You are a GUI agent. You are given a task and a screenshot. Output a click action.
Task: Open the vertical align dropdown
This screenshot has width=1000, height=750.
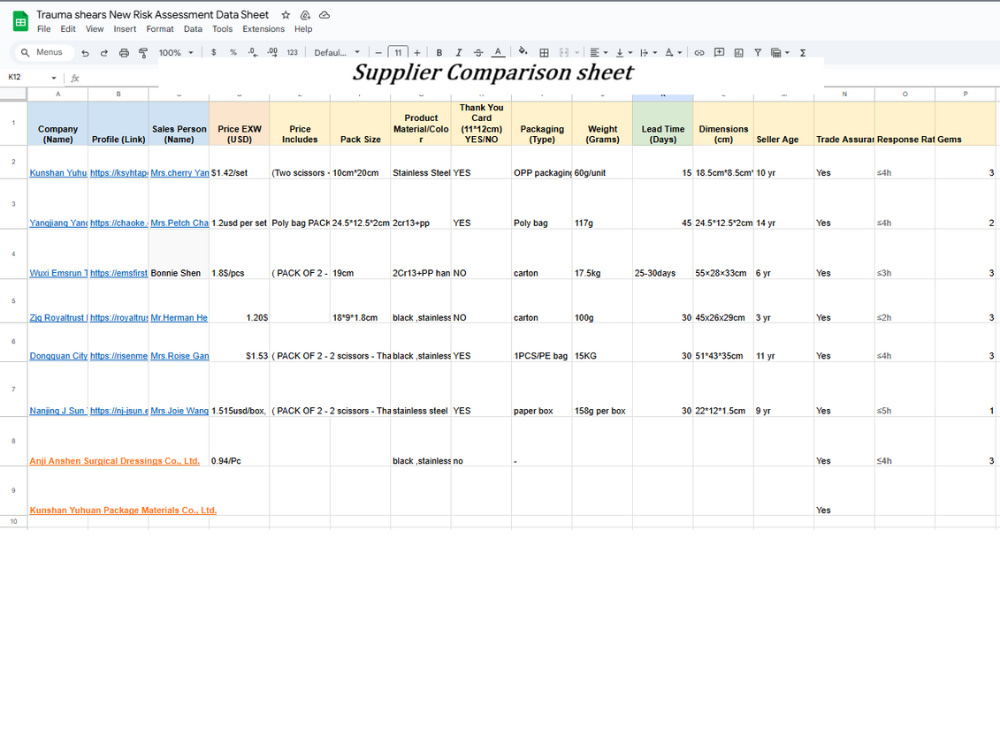coord(624,53)
